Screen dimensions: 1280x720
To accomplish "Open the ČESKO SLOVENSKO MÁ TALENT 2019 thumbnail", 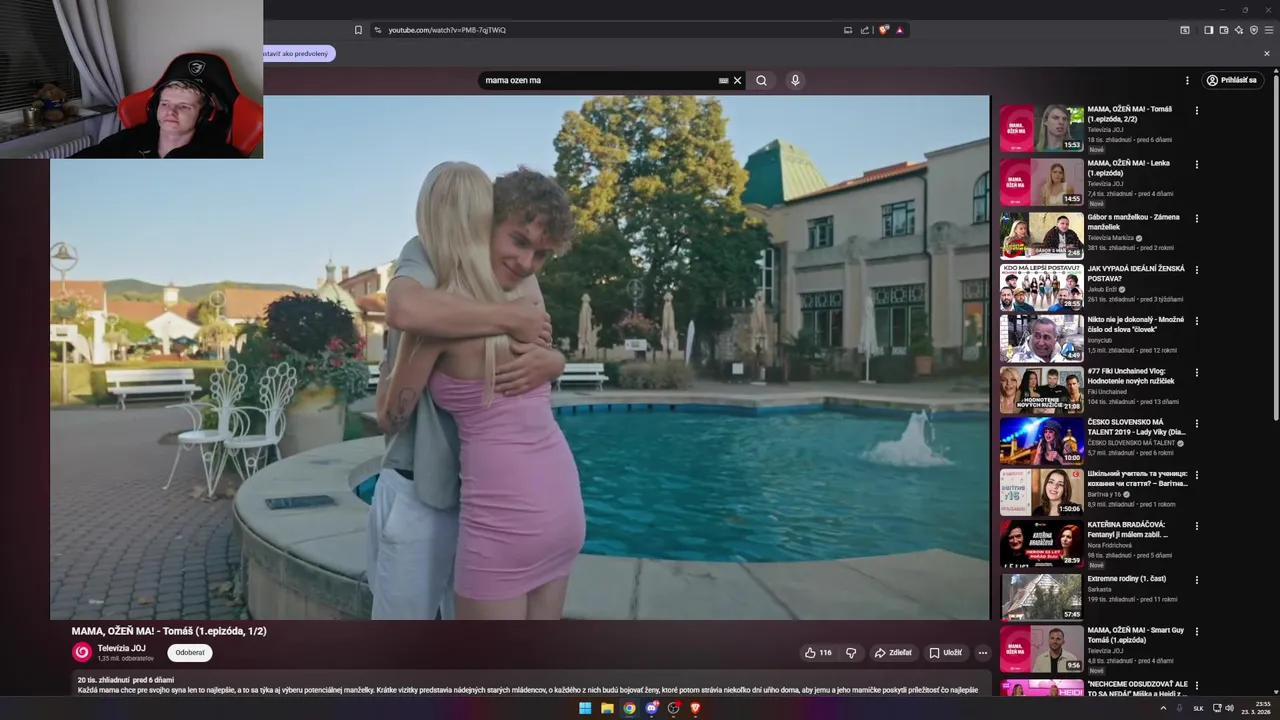I will point(1042,441).
